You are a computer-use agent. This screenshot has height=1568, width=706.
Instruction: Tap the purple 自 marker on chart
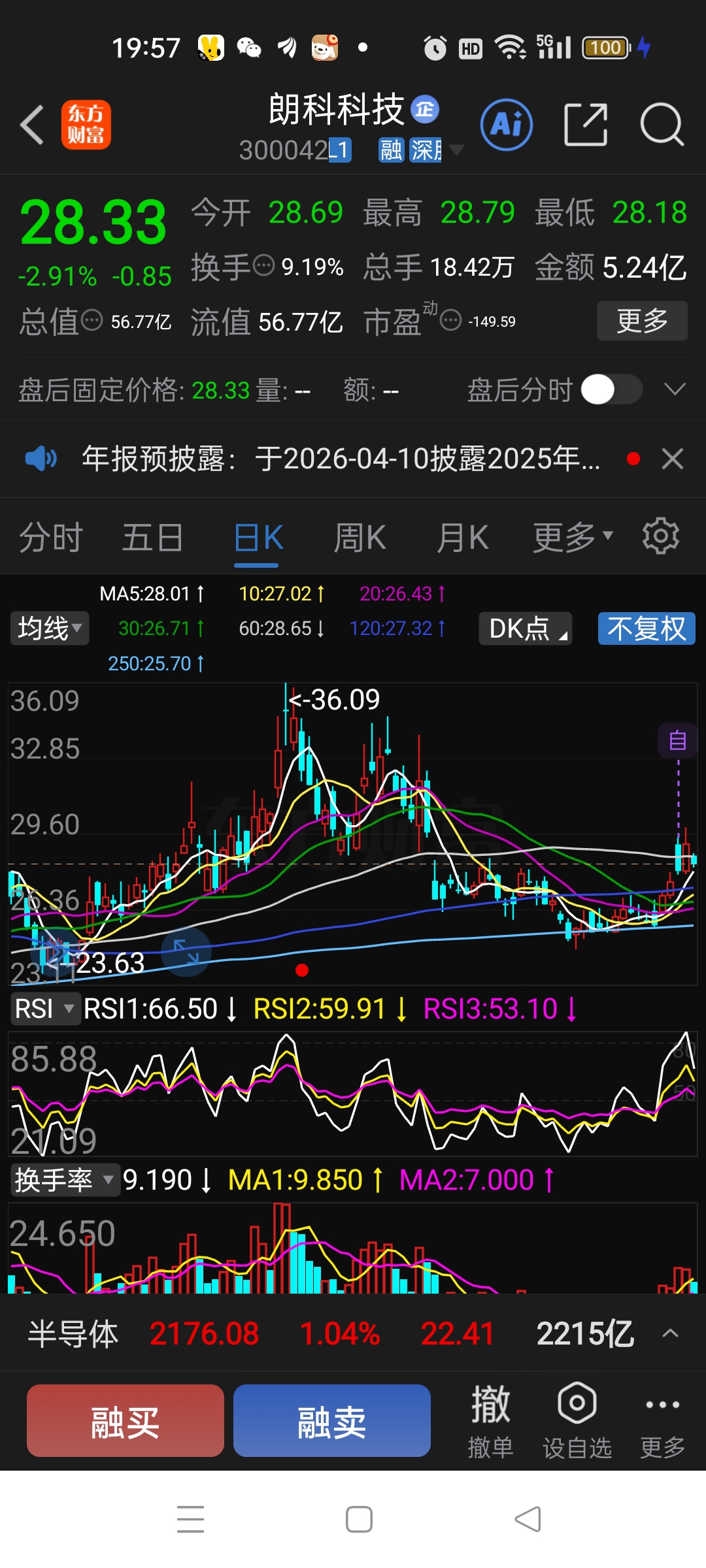pyautogui.click(x=678, y=740)
